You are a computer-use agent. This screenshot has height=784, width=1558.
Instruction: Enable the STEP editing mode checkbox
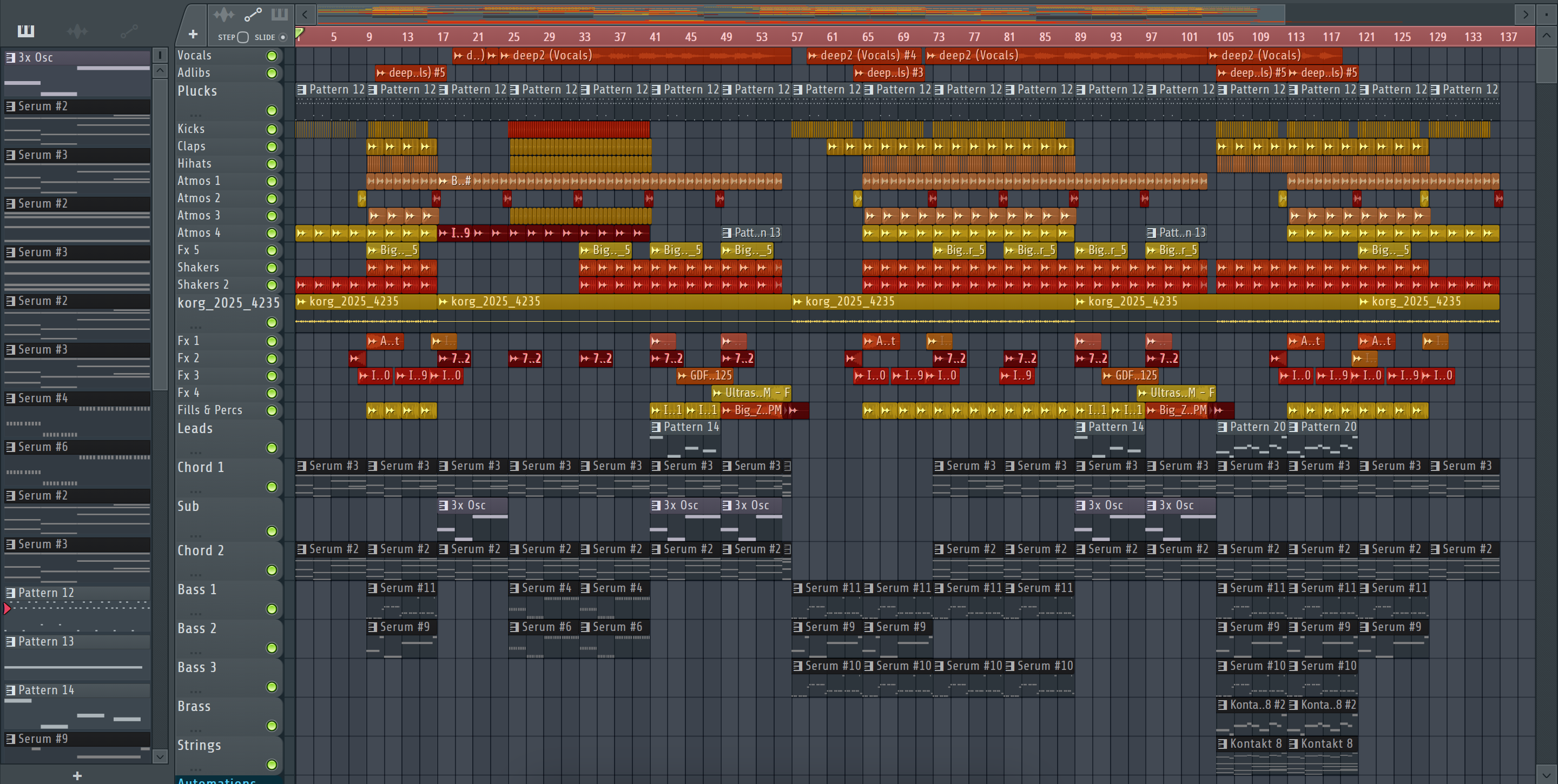[243, 37]
